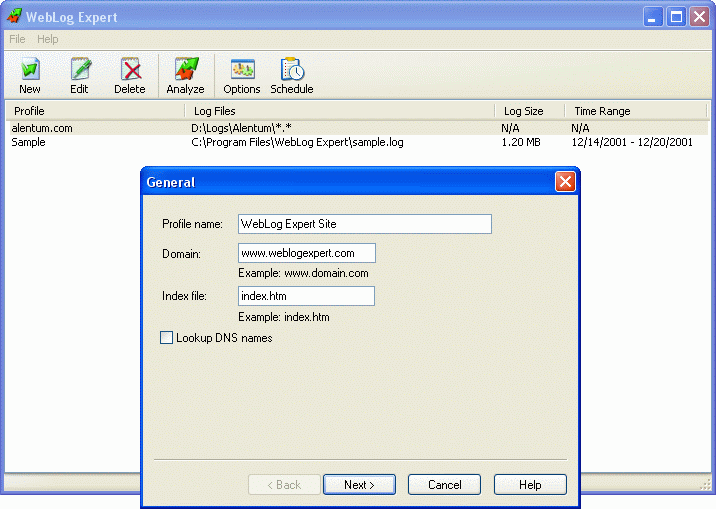716x509 pixels.
Task: Enable the Lookup DNS names checkbox
Action: tap(167, 338)
